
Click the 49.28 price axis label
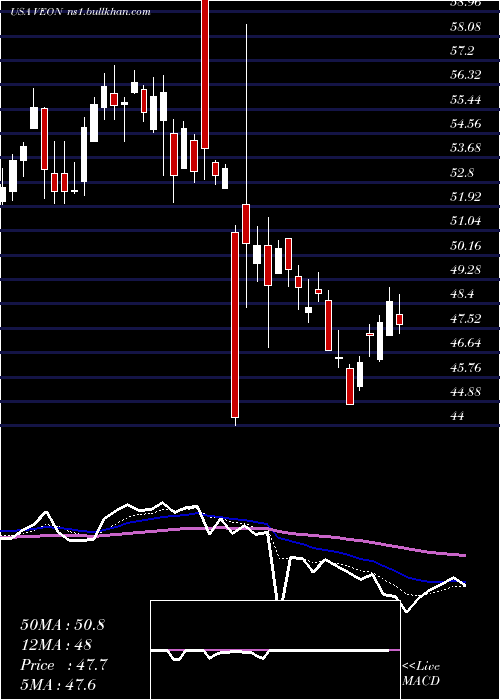coord(466,269)
